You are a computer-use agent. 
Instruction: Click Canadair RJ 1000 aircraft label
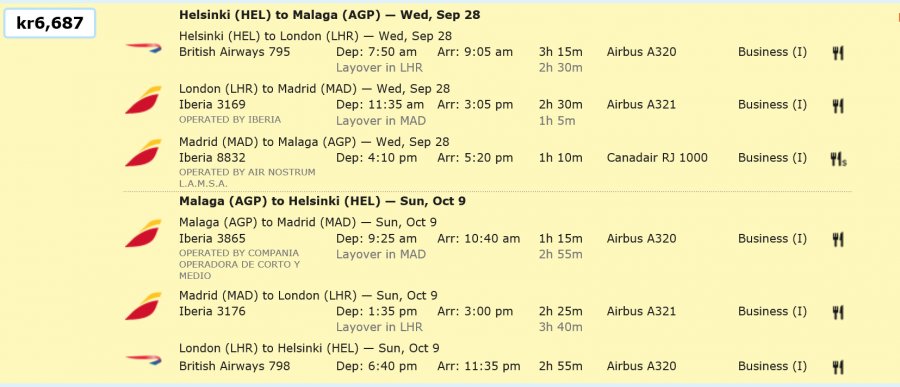coord(657,157)
